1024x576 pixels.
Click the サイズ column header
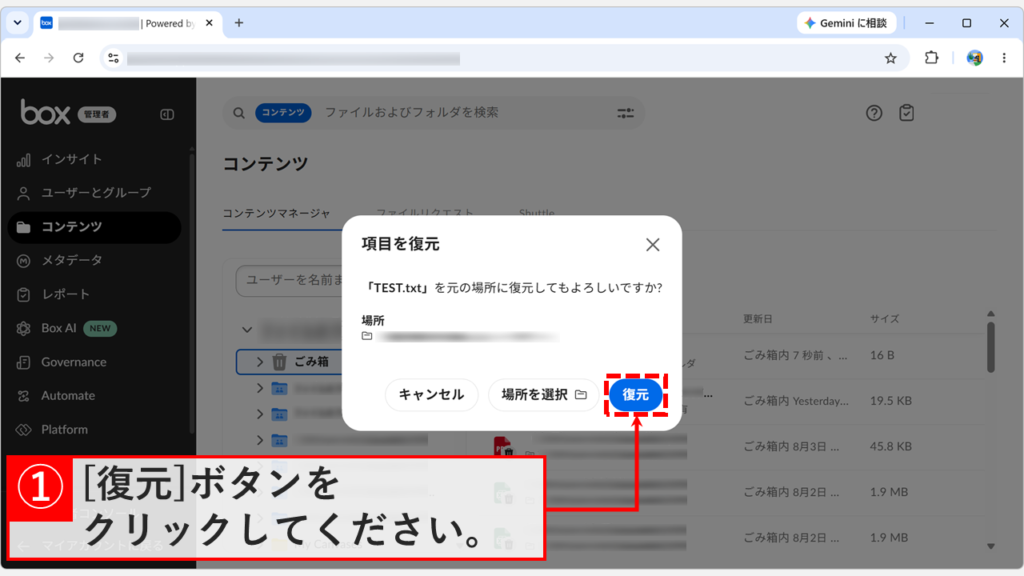tap(884, 319)
